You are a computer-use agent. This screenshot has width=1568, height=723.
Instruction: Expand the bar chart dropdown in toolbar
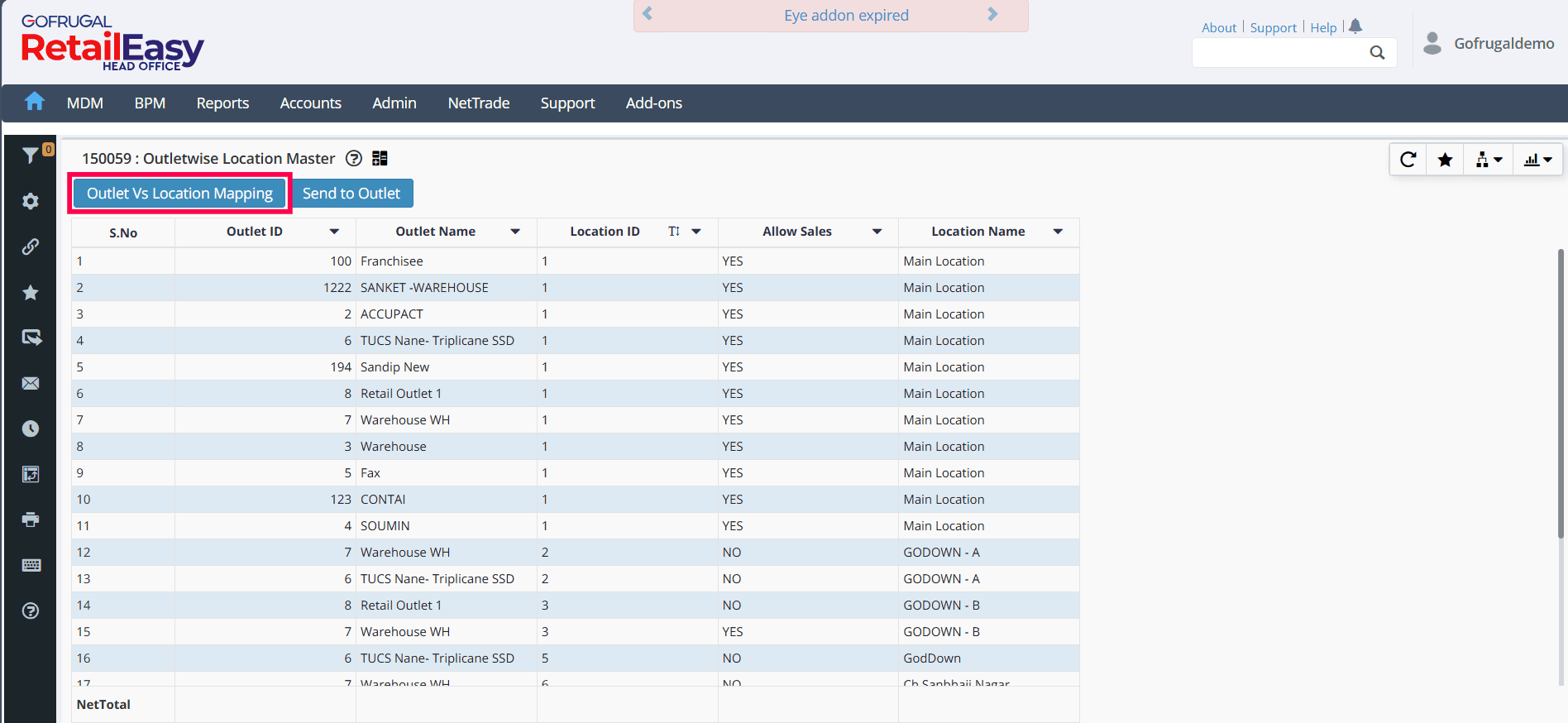click(x=1537, y=160)
